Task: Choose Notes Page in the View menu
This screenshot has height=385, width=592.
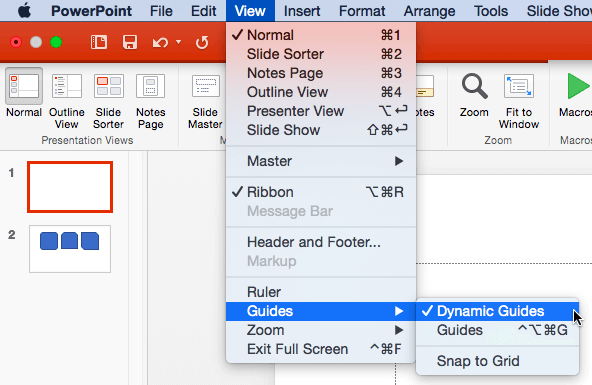Action: click(321, 73)
